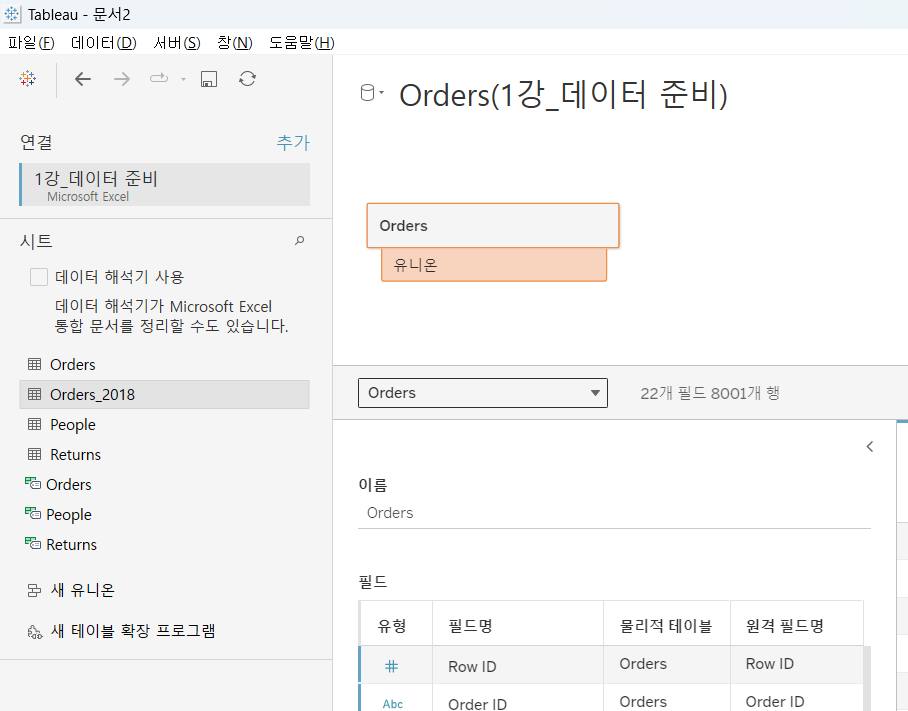Click the redo/repeat arrow toolbar icon
The height and width of the screenshot is (711, 908).
[159, 78]
